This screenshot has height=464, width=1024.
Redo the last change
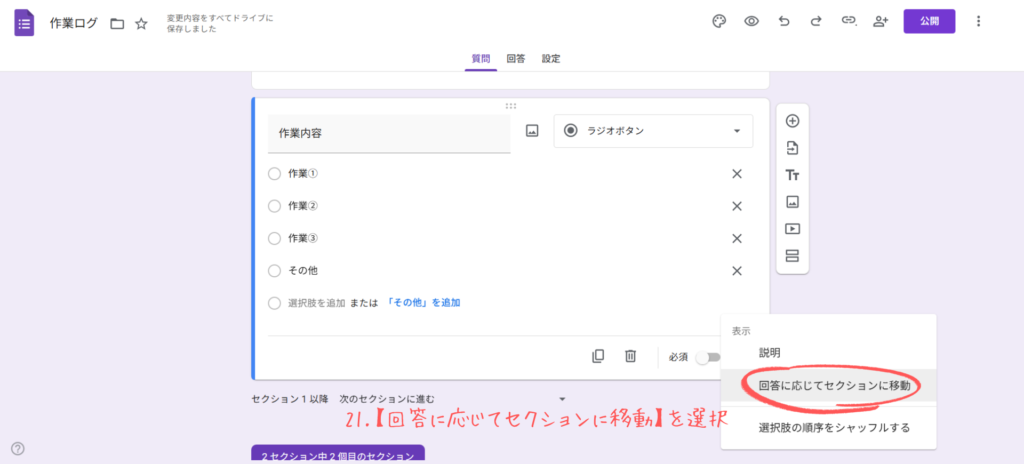[816, 21]
